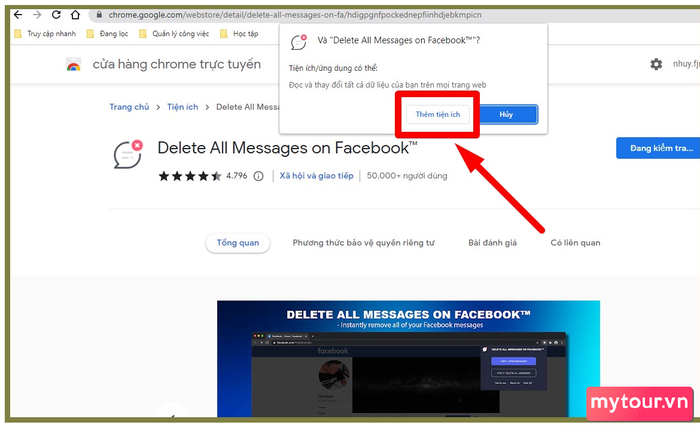Click the Delete All Messages extension icon
This screenshot has width=700, height=430.
(128, 156)
